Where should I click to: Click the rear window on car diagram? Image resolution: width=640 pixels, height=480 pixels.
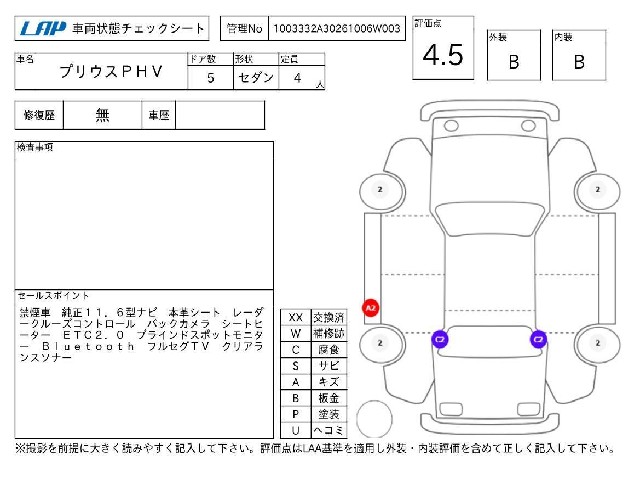(489, 342)
